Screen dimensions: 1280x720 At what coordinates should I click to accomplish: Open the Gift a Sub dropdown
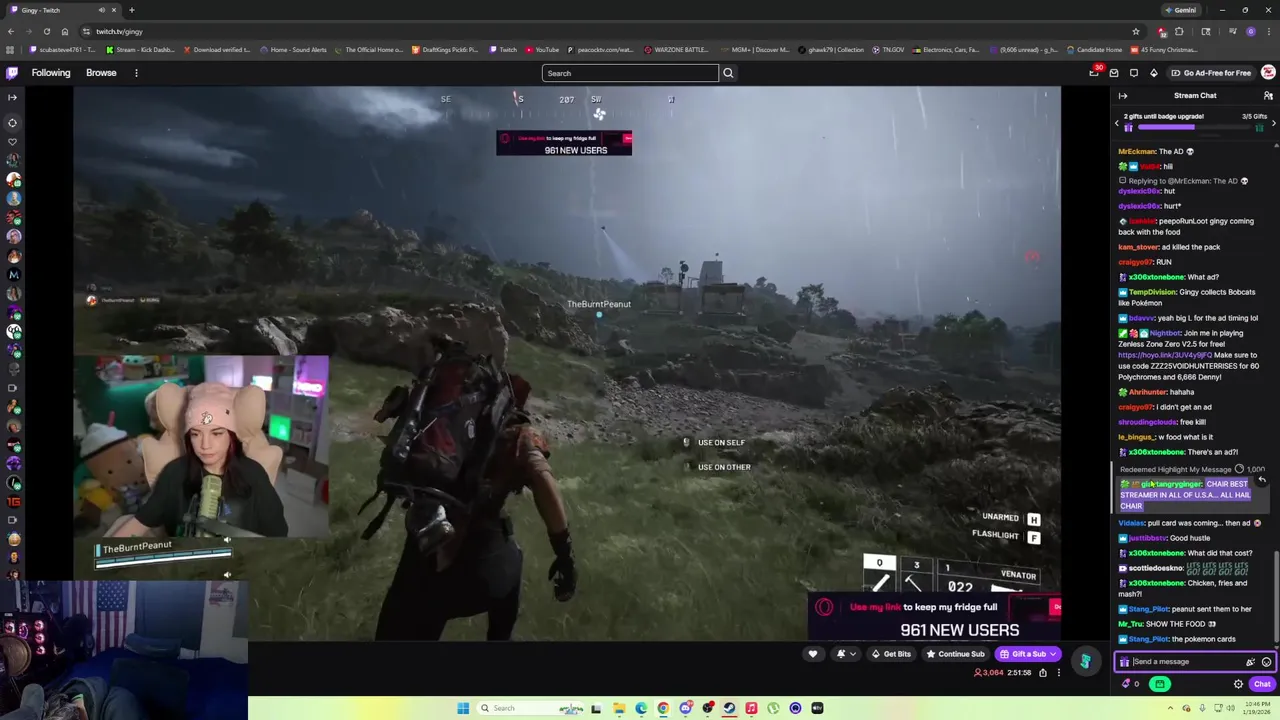pyautogui.click(x=1028, y=654)
